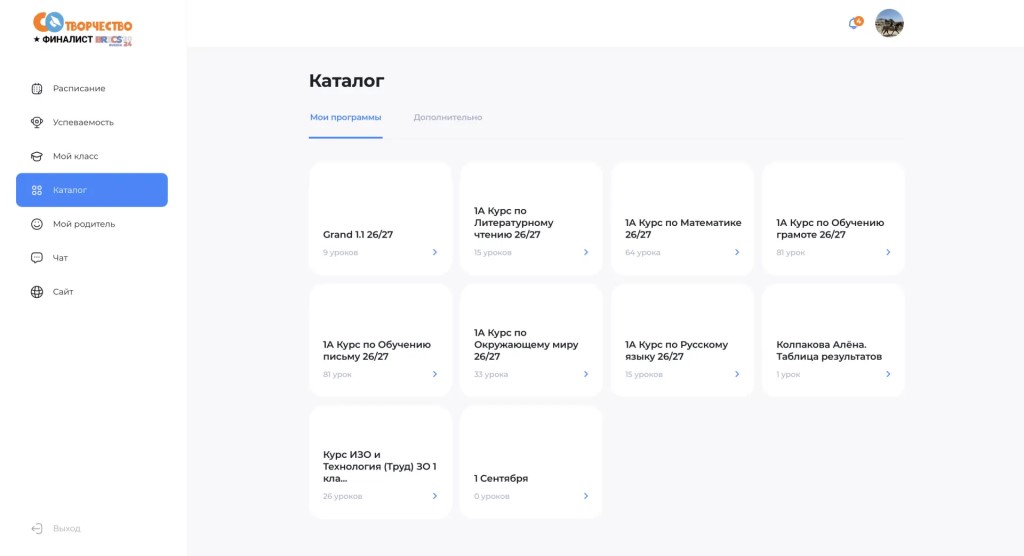Click the chevron on Колпакова Алёна card

(x=888, y=374)
